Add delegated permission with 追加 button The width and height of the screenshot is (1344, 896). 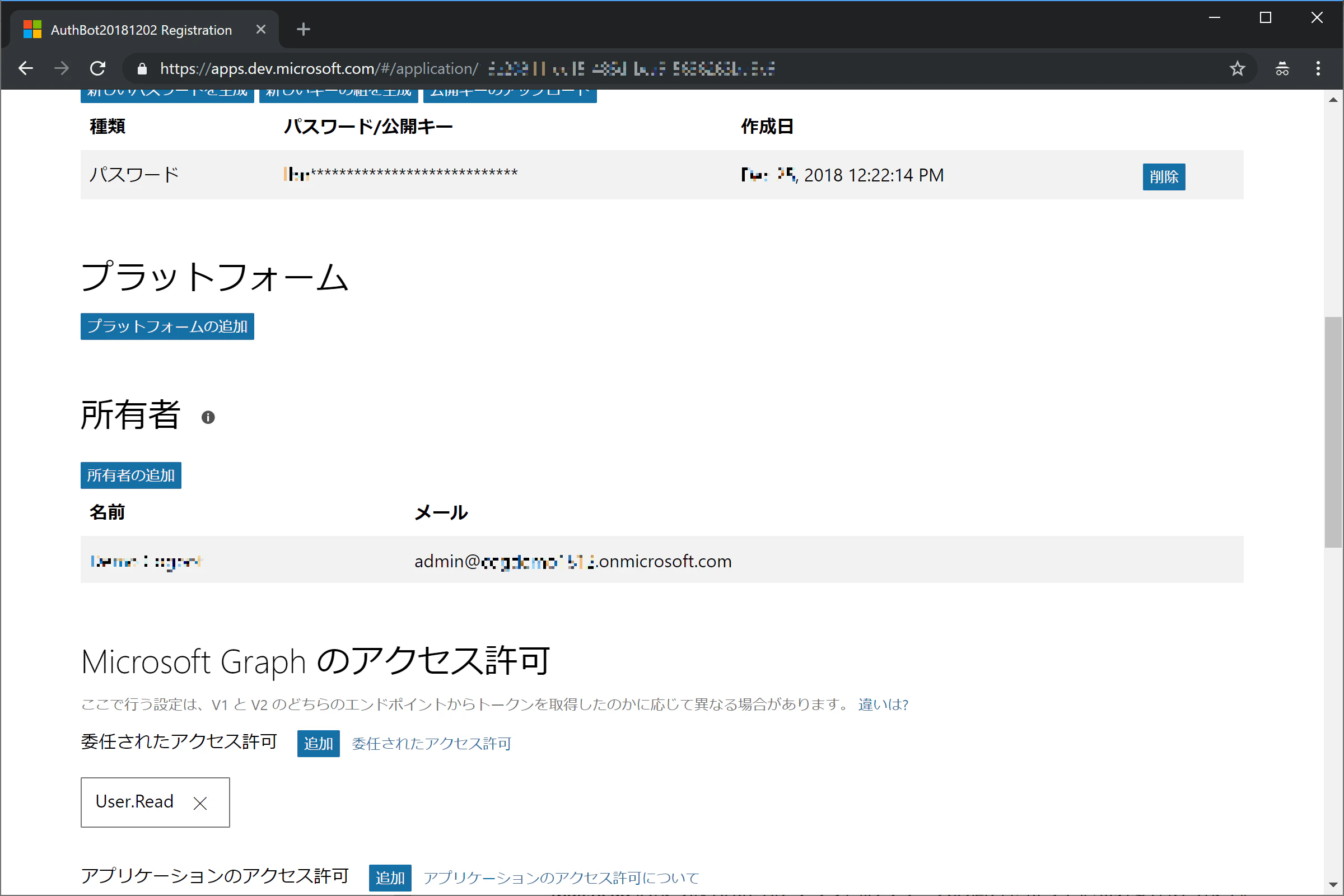click(x=318, y=744)
